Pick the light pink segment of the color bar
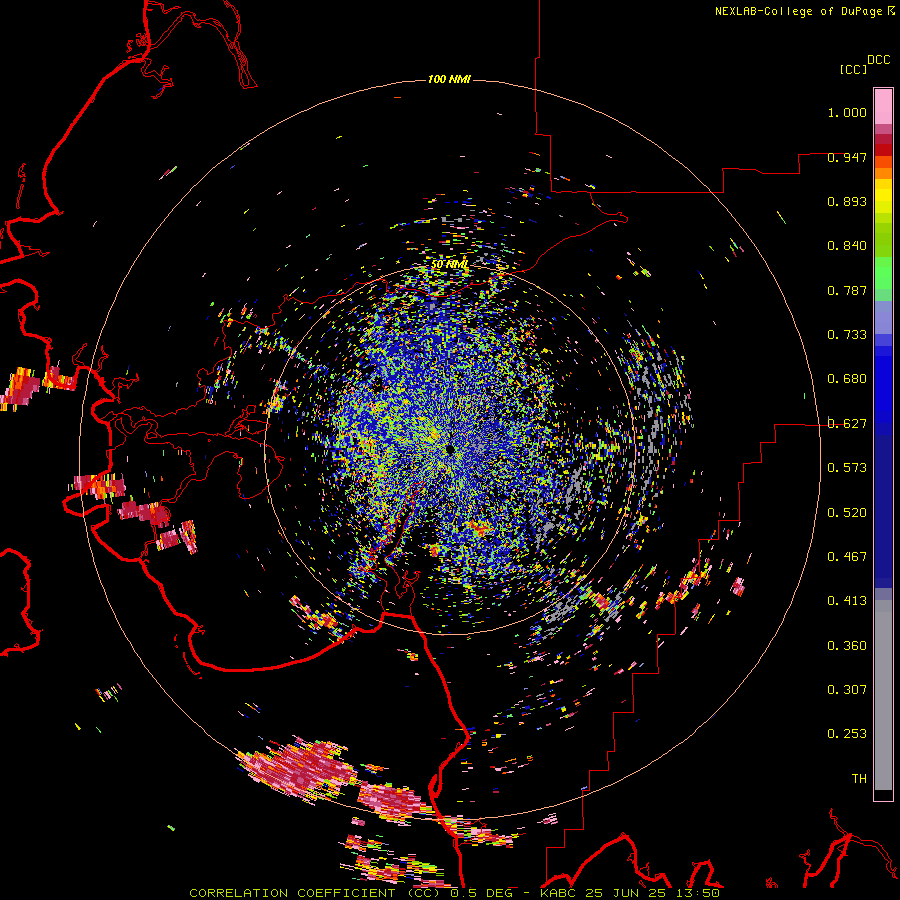This screenshot has height=900, width=900. coord(883,106)
